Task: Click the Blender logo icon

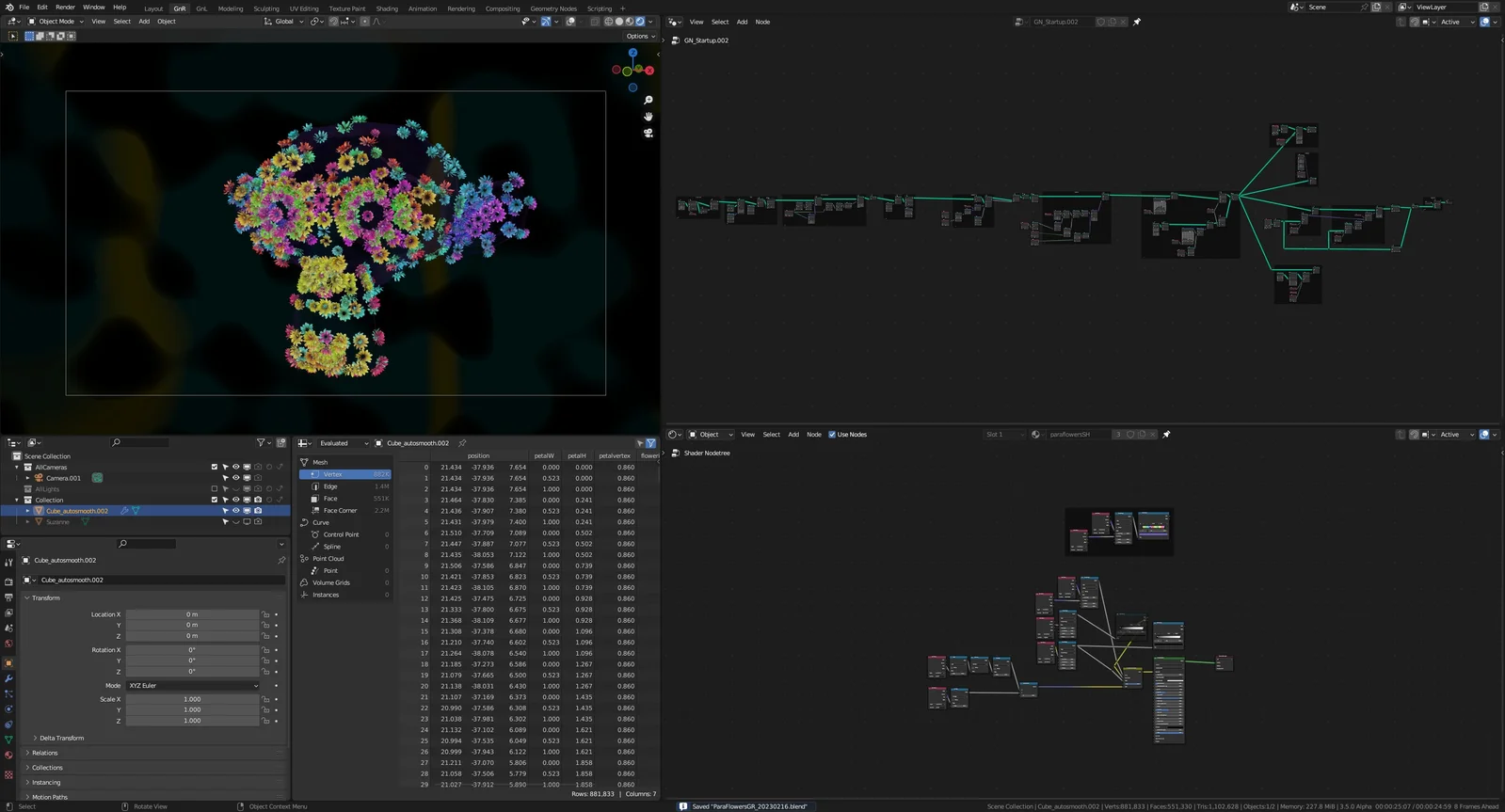Action: [x=8, y=7]
